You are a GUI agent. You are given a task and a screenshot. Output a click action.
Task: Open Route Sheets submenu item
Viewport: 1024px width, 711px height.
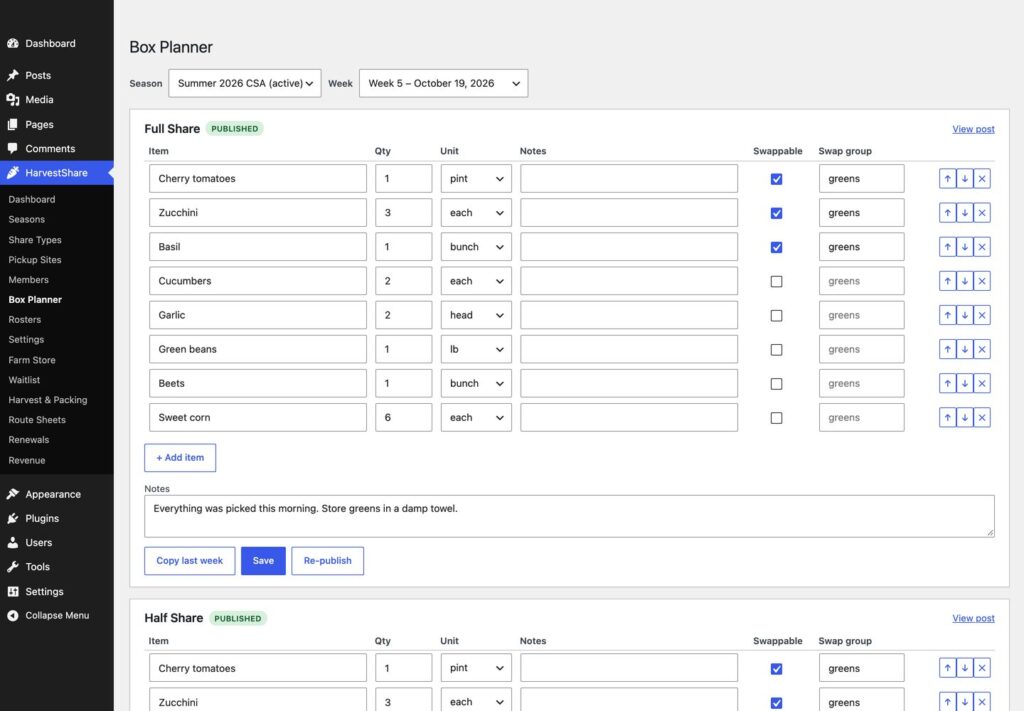37,420
